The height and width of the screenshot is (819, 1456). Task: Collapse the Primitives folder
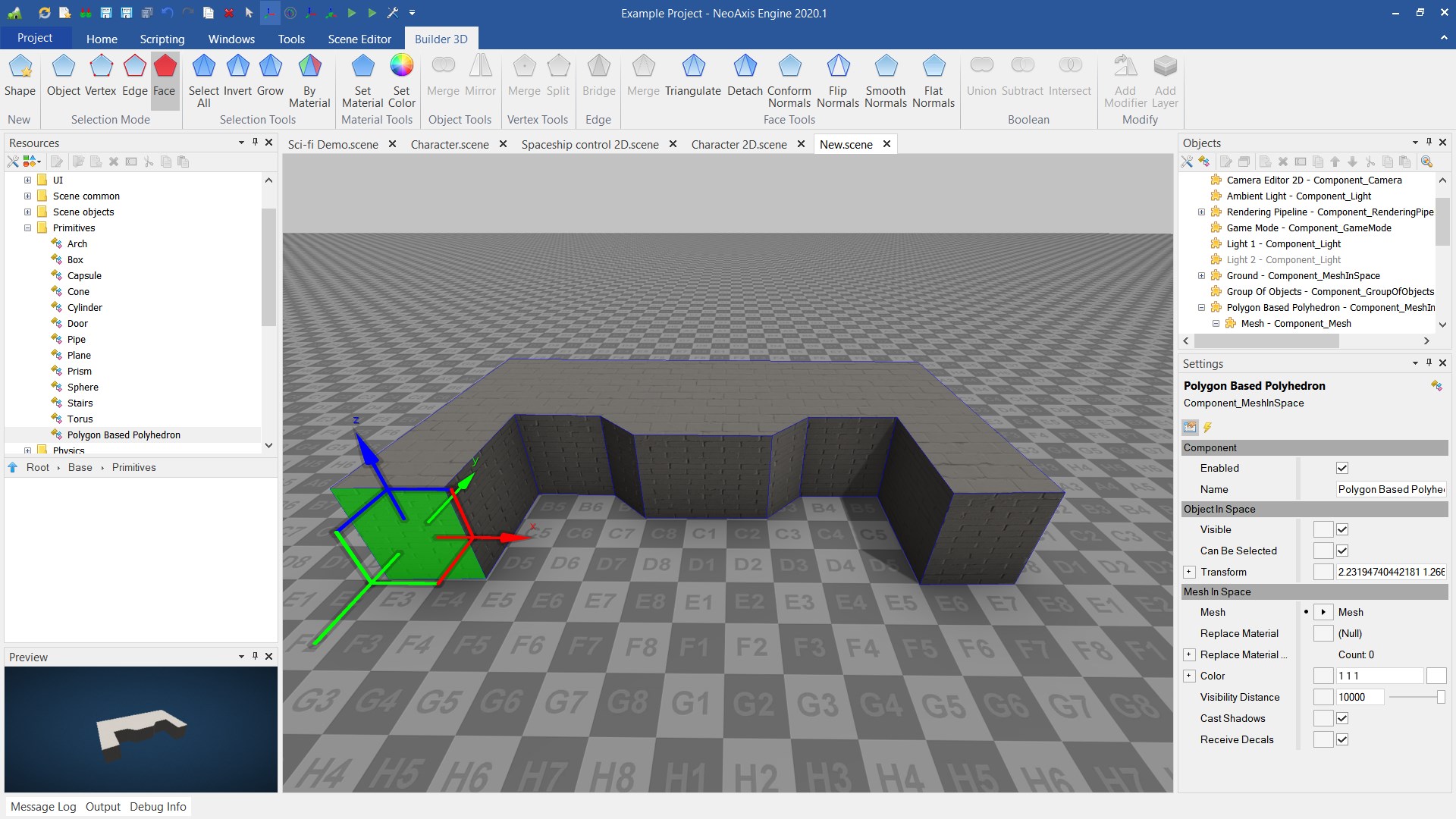click(x=27, y=228)
